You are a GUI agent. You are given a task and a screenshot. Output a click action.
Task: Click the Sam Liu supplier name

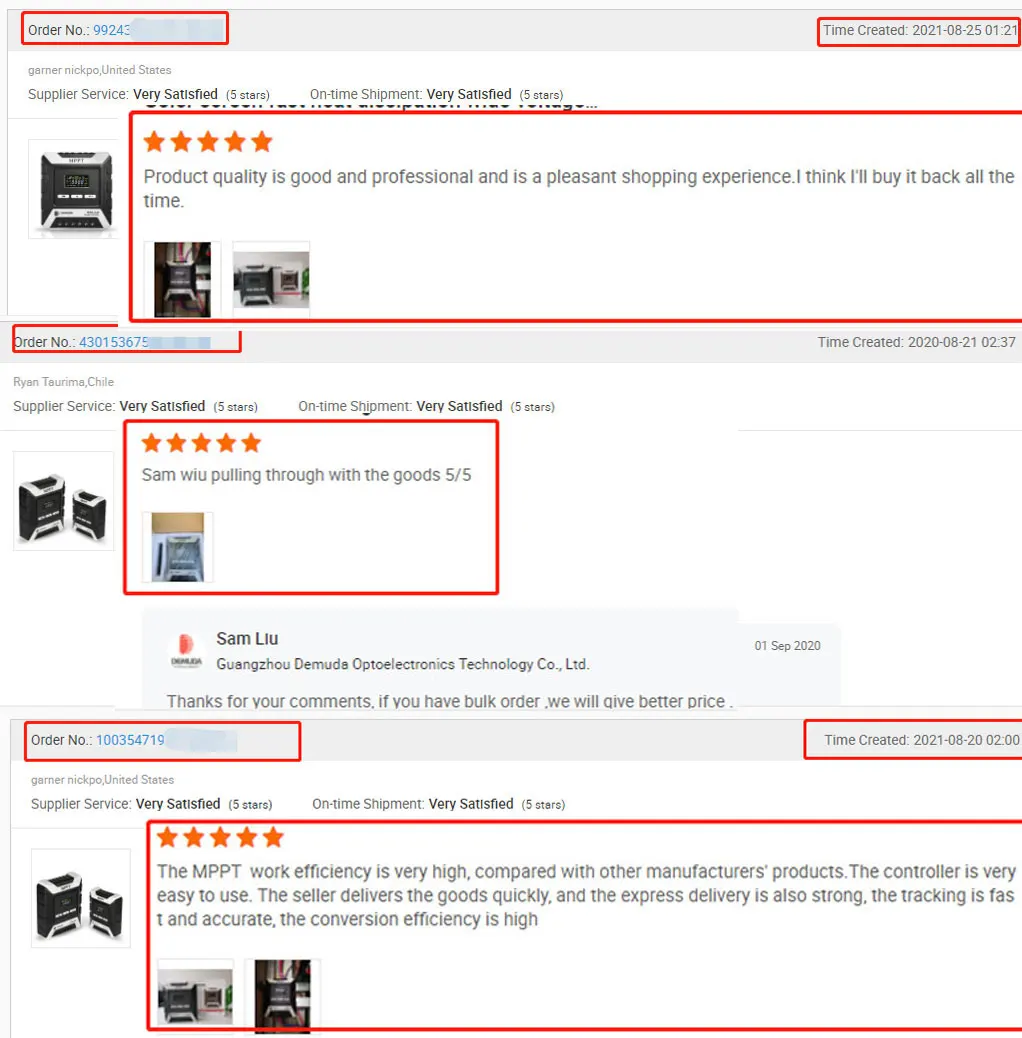(x=247, y=639)
